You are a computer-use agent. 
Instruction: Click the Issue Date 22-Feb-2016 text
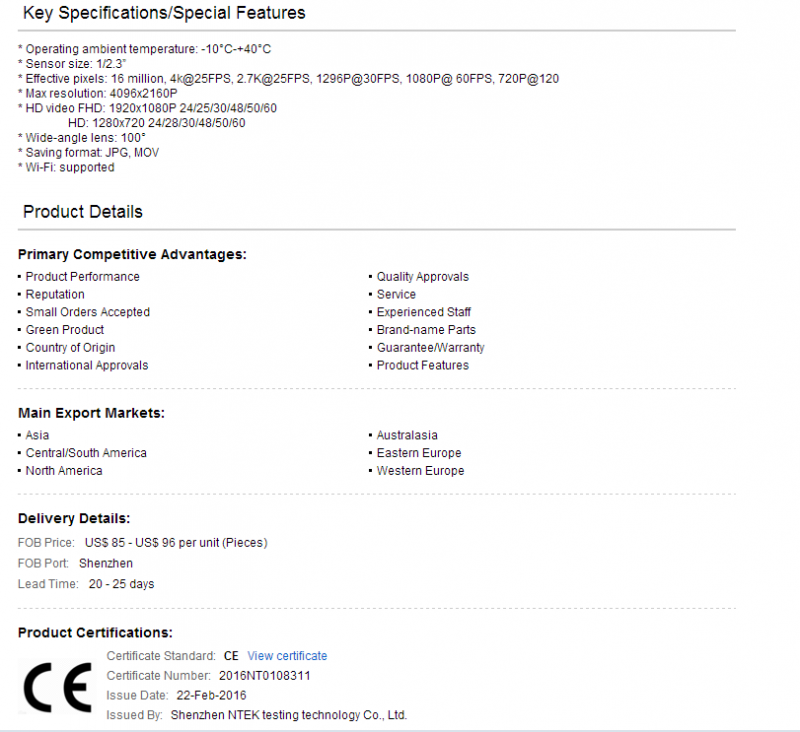coord(211,695)
